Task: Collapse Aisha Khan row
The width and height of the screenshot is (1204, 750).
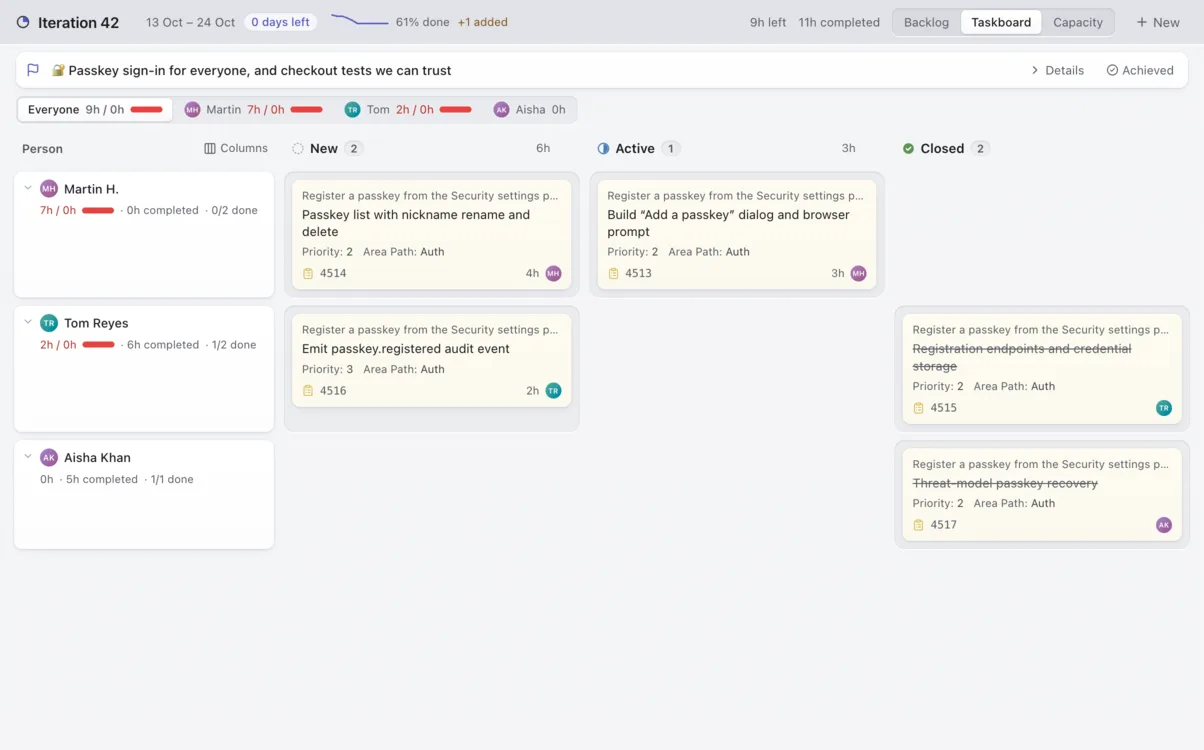Action: 28,456
